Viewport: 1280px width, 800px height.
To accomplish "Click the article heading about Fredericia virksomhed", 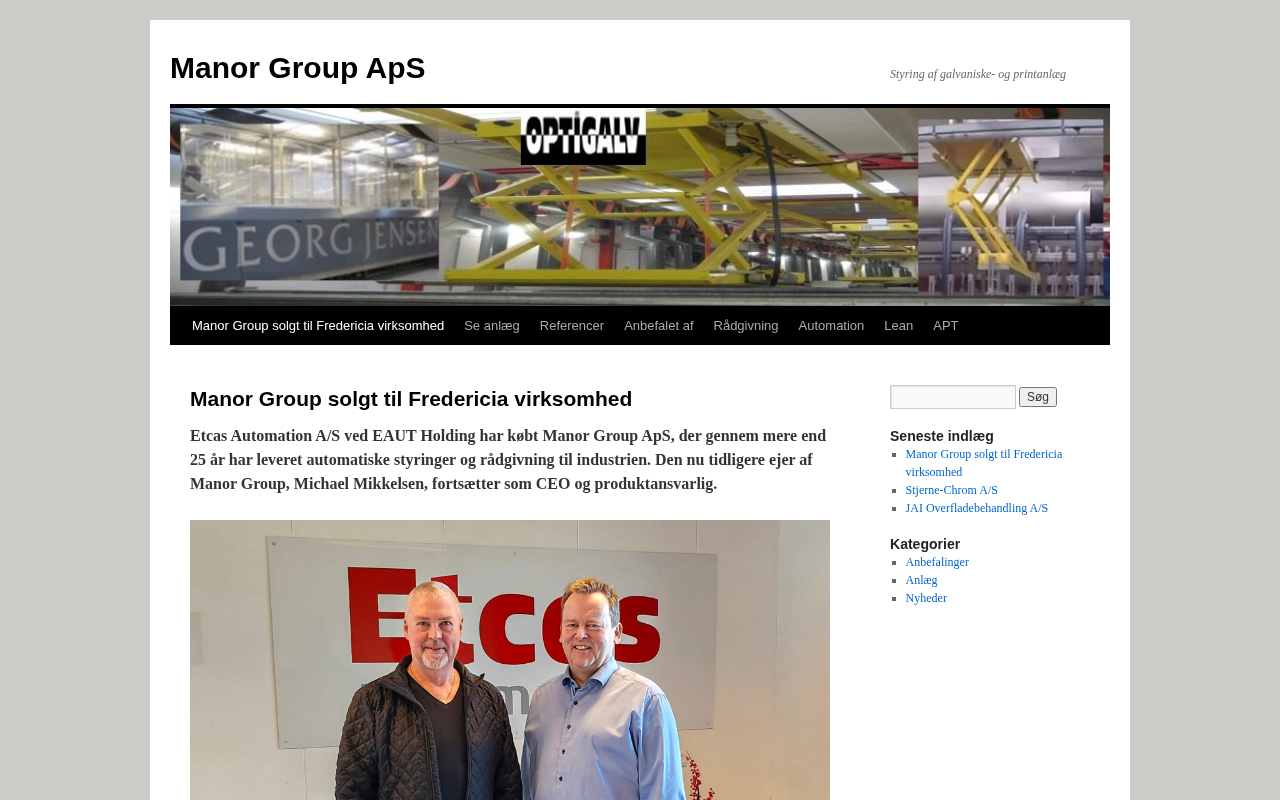I will [411, 399].
